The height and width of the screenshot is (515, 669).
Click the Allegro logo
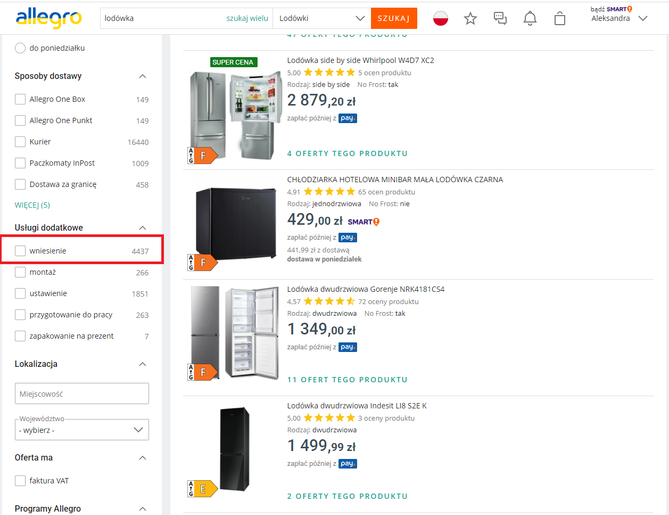[50, 18]
